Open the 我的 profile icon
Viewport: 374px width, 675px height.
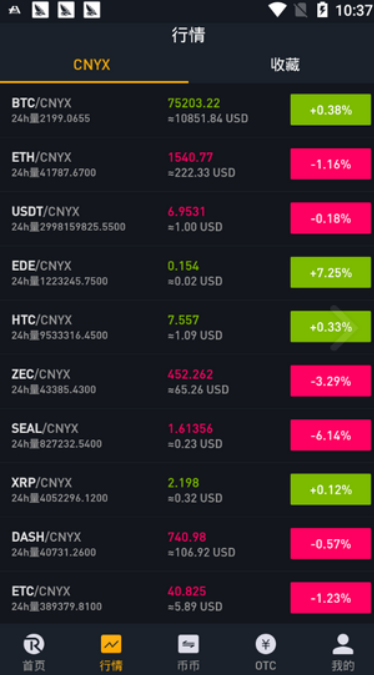[343, 644]
